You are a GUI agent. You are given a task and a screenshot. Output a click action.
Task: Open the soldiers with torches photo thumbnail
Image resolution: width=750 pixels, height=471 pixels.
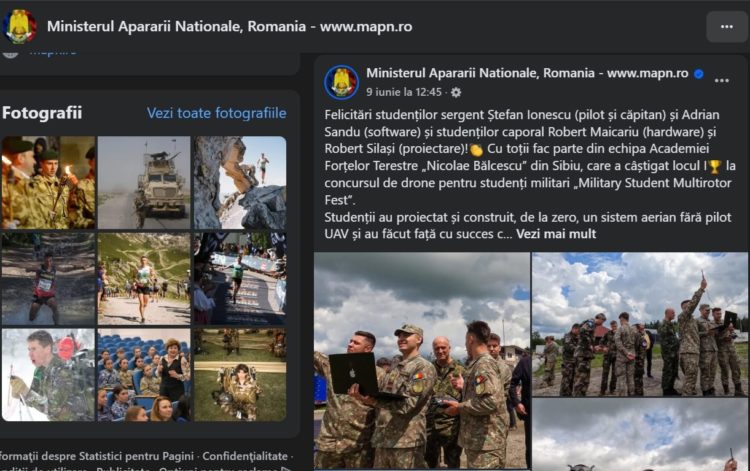click(x=48, y=183)
